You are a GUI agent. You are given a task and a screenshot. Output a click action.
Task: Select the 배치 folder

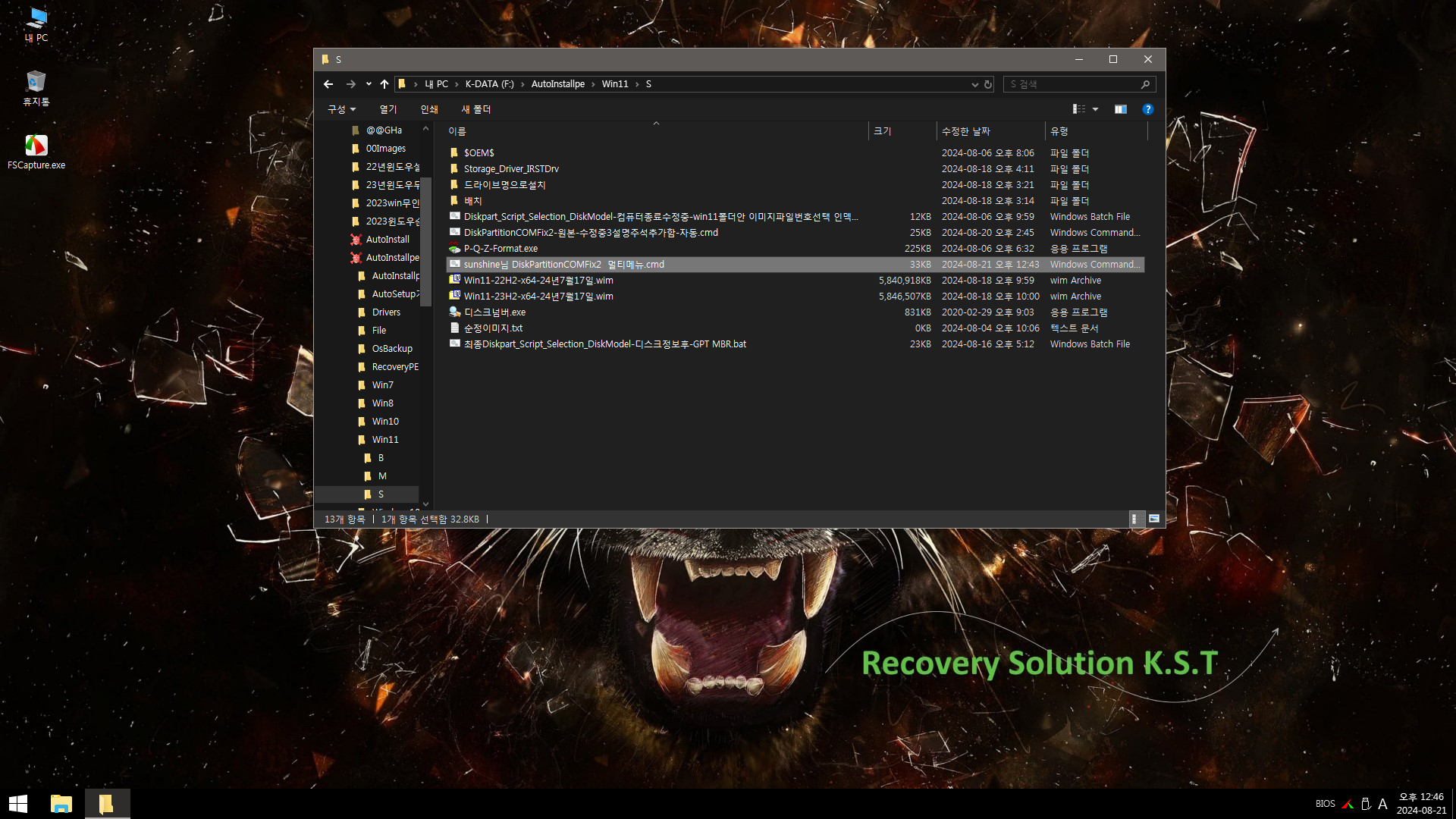[x=795, y=201]
